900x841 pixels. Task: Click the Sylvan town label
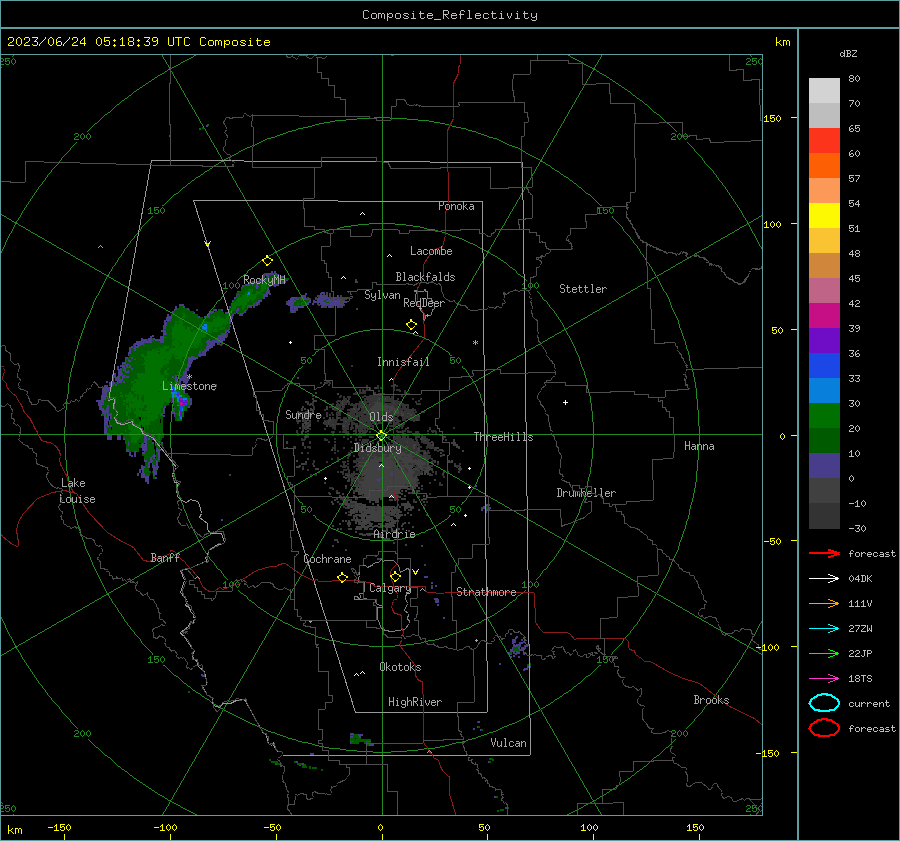[382, 295]
